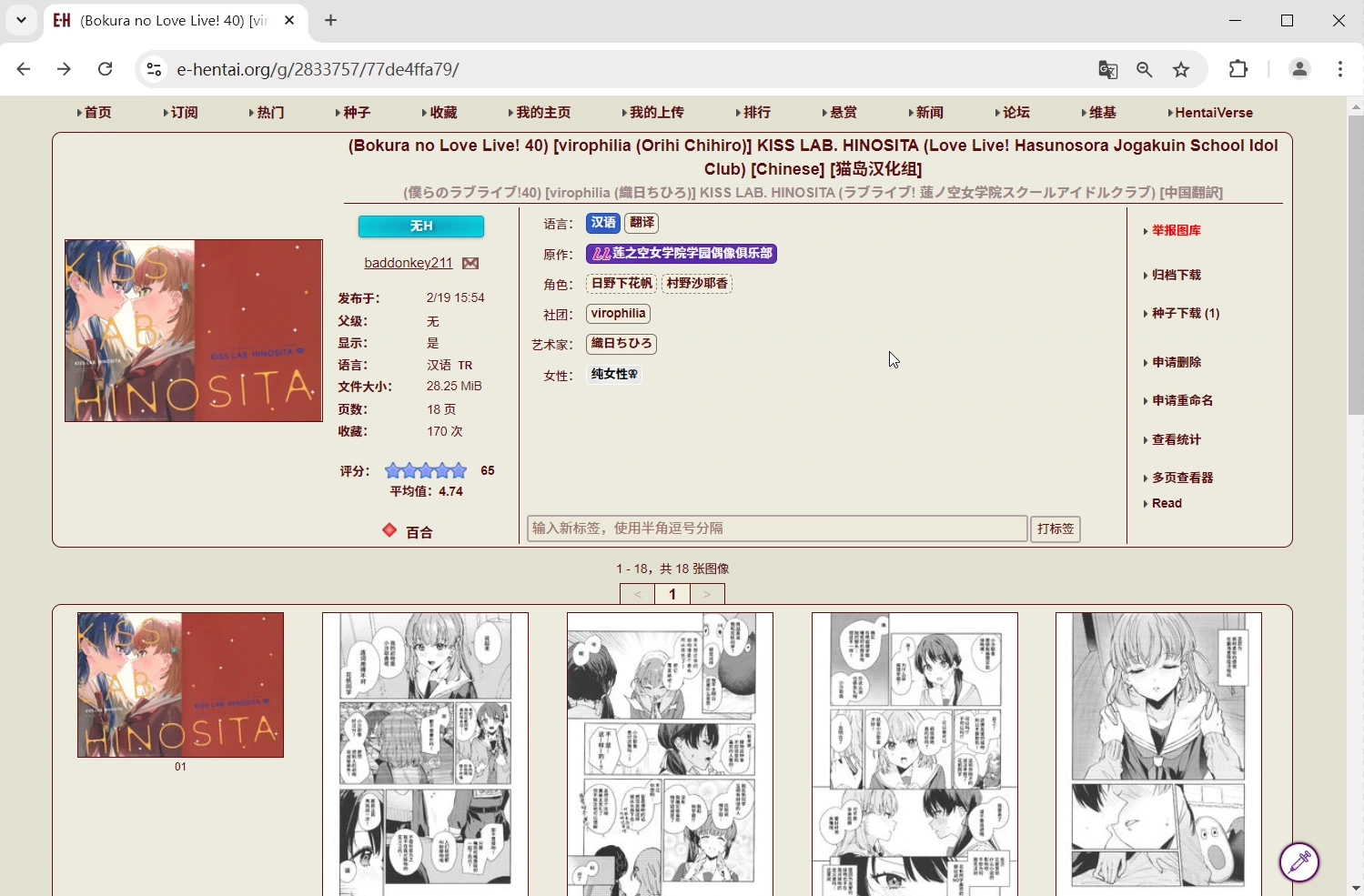Click the browser profile avatar icon
Screen dimensions: 1364x896
1299,69
